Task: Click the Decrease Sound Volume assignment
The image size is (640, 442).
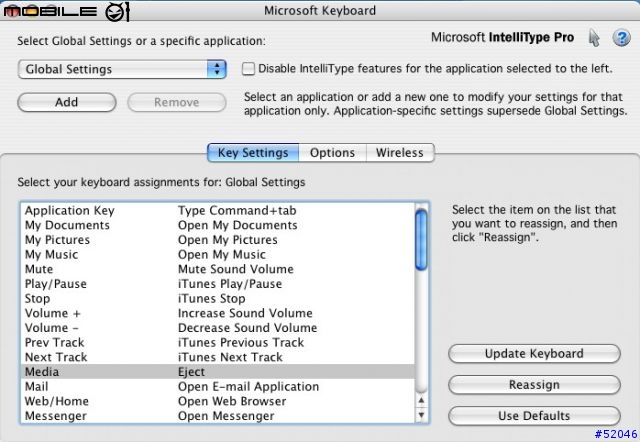Action: point(247,328)
